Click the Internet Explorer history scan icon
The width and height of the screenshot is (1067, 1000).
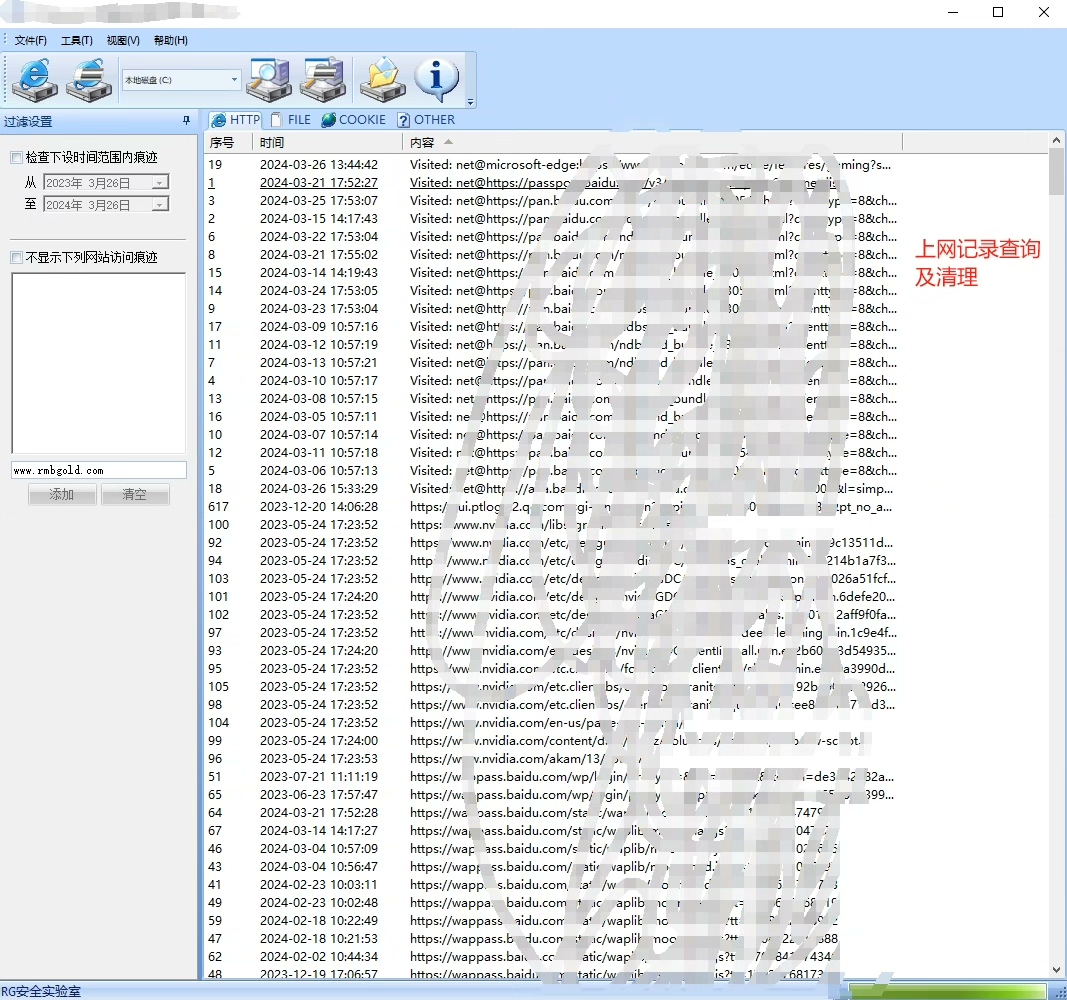[35, 80]
